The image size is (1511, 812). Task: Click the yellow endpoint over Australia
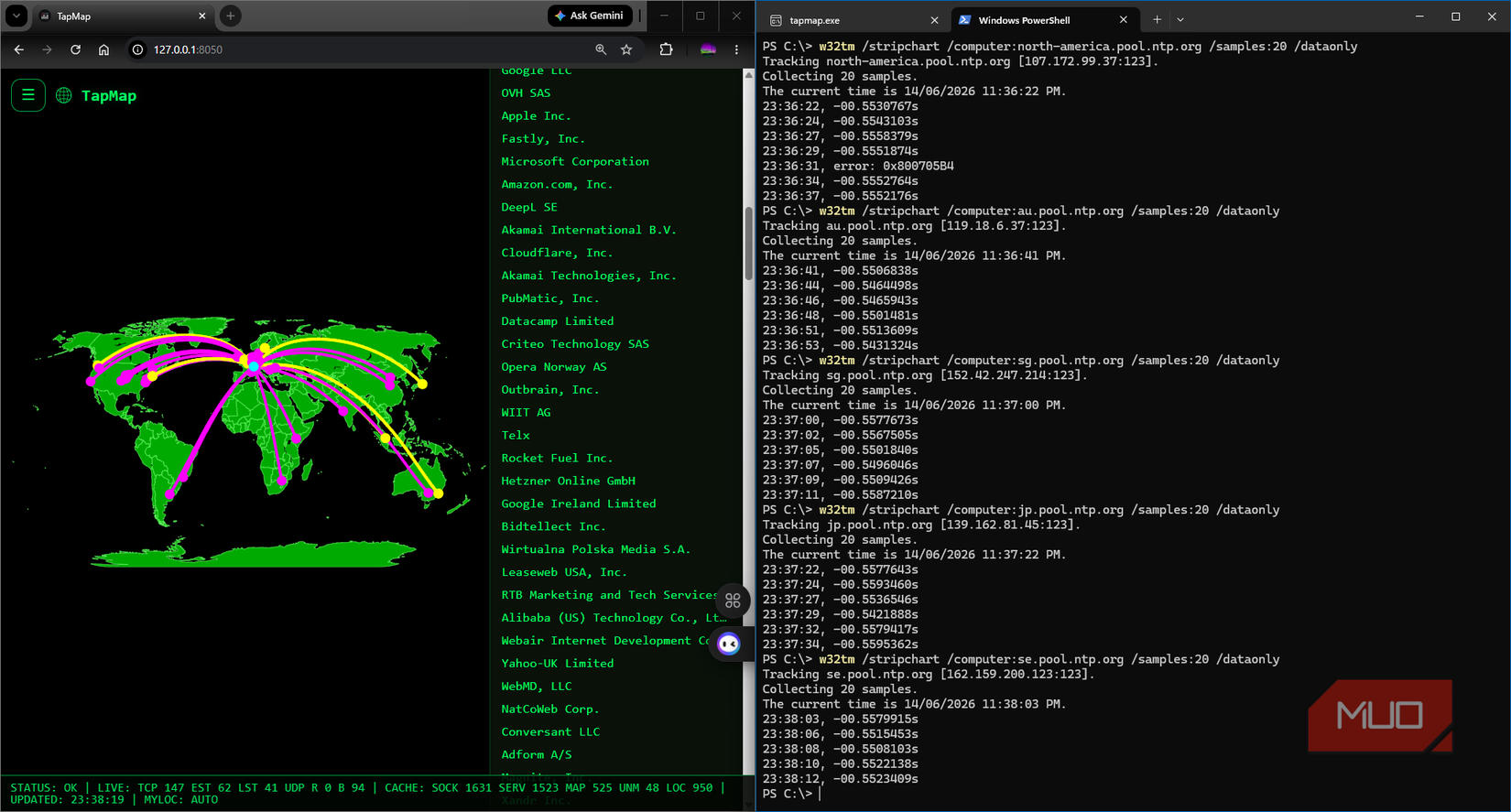coord(439,493)
